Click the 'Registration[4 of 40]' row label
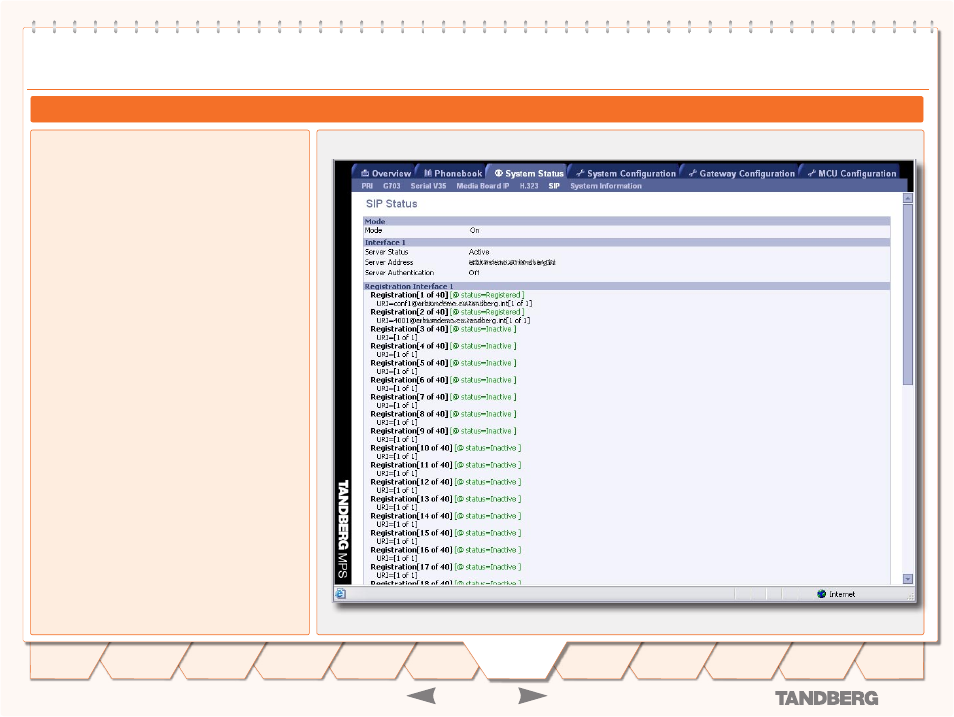The height and width of the screenshot is (717, 954). point(409,346)
